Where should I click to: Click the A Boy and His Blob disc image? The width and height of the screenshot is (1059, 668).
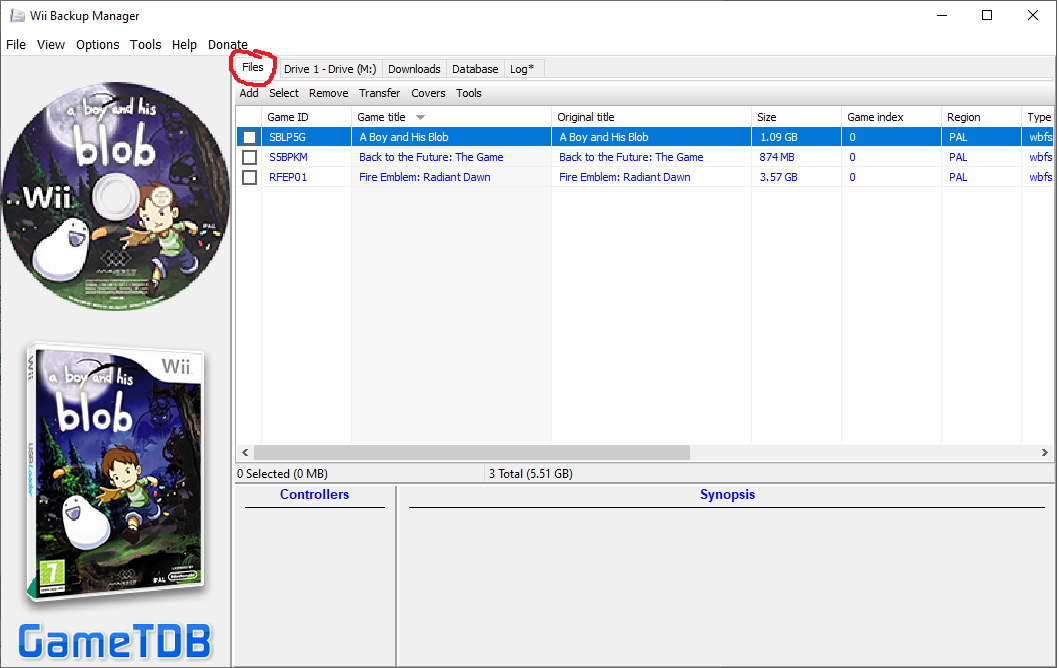click(x=115, y=196)
